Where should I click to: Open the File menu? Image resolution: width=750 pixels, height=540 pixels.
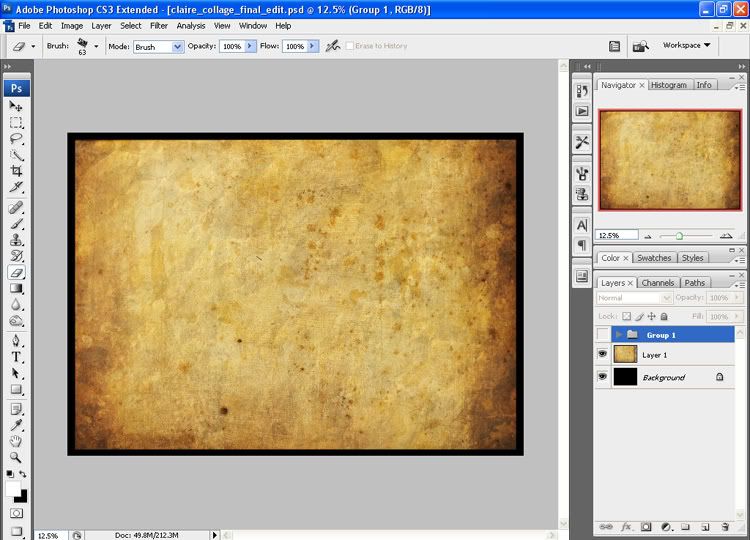pyautogui.click(x=24, y=26)
